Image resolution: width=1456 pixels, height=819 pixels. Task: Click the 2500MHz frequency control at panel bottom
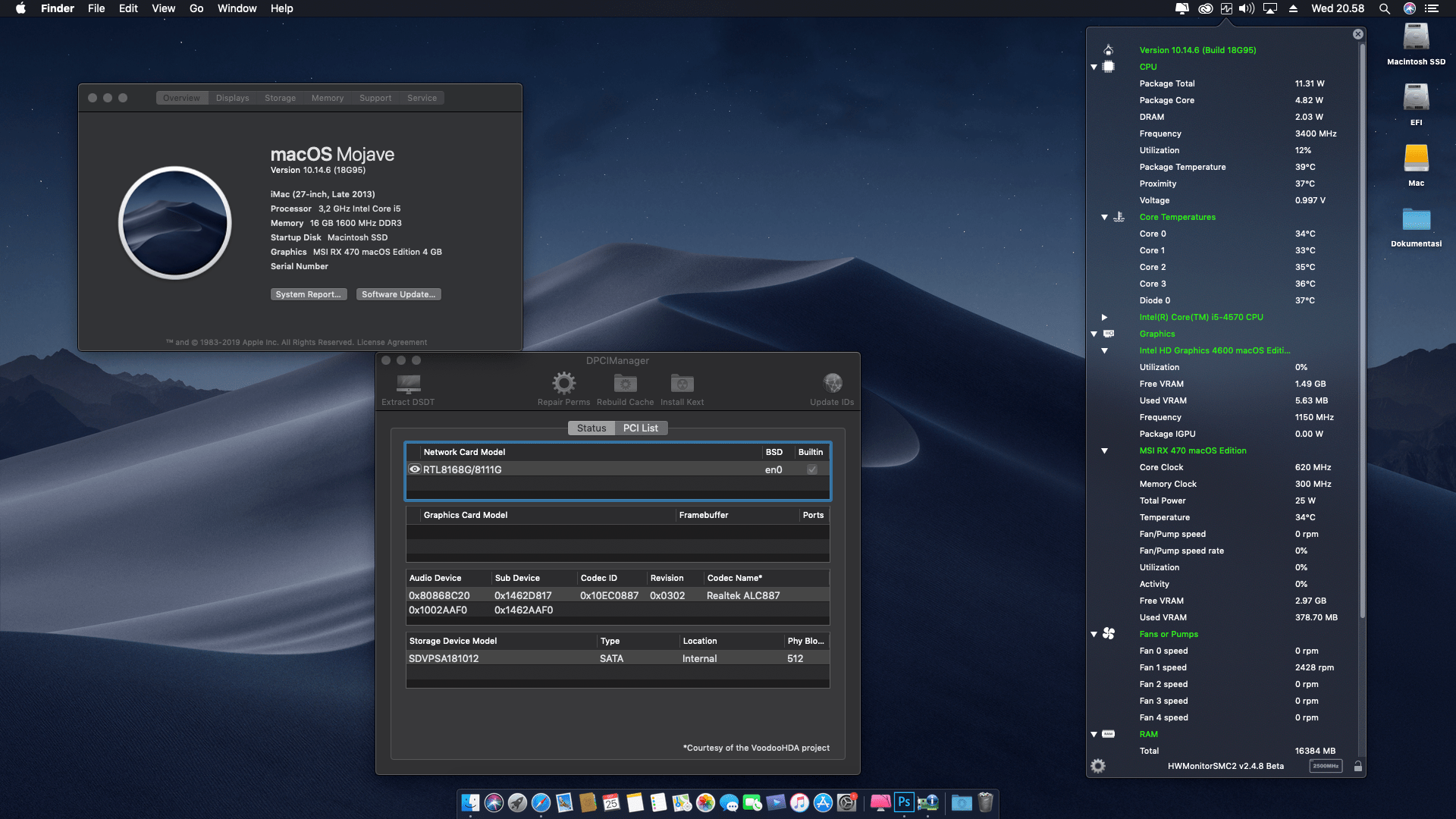1326,766
